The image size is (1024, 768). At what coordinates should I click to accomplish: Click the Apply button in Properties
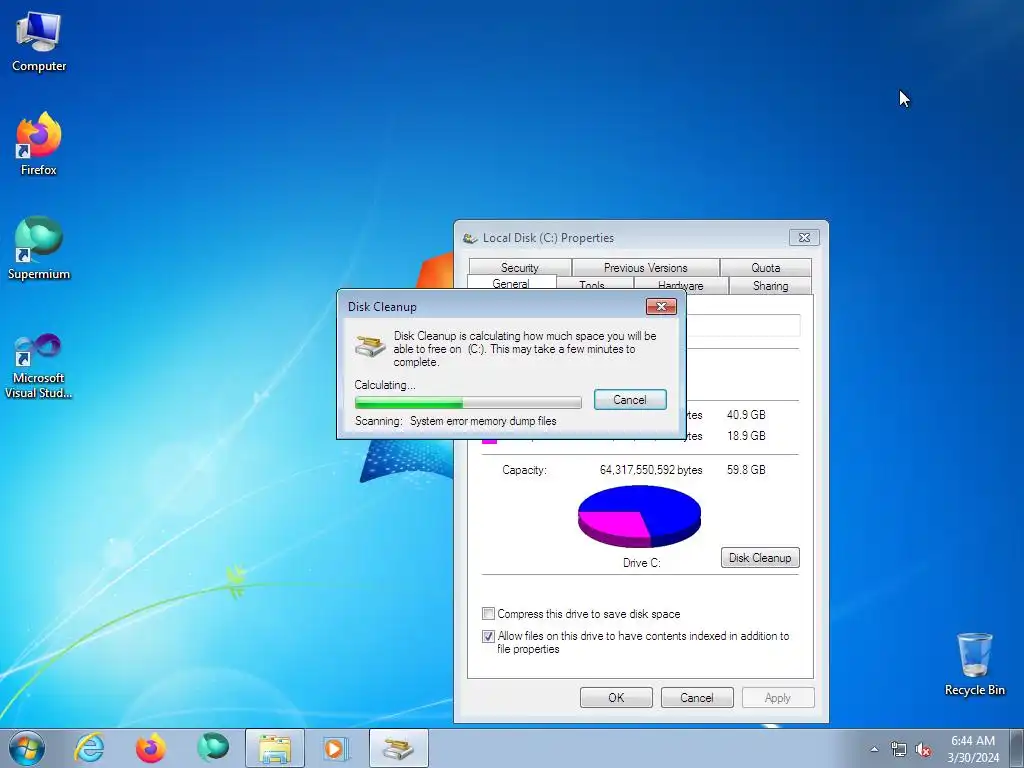[x=778, y=697]
